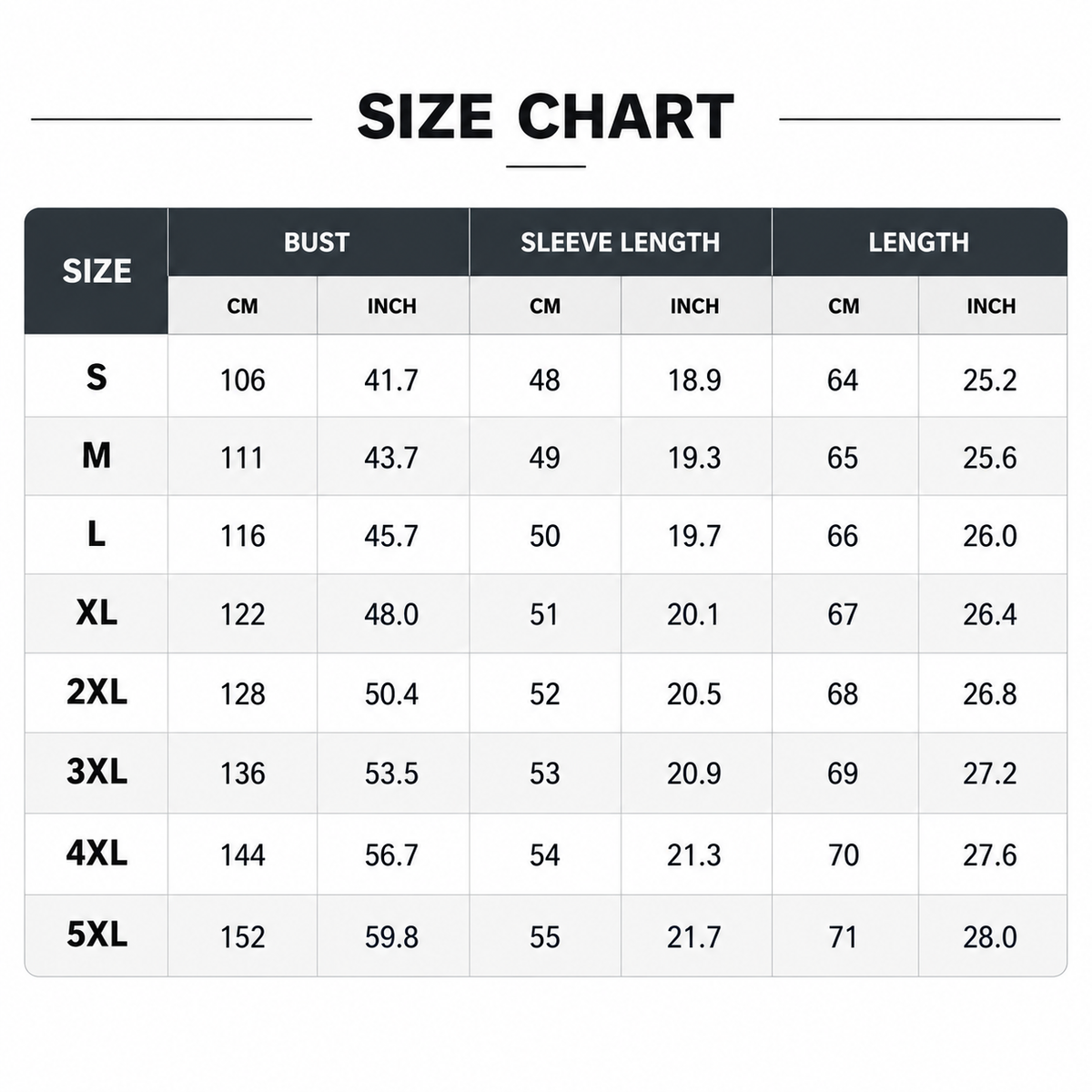The image size is (1092, 1092).
Task: Select the 5XL size row label
Action: pyautogui.click(x=96, y=935)
